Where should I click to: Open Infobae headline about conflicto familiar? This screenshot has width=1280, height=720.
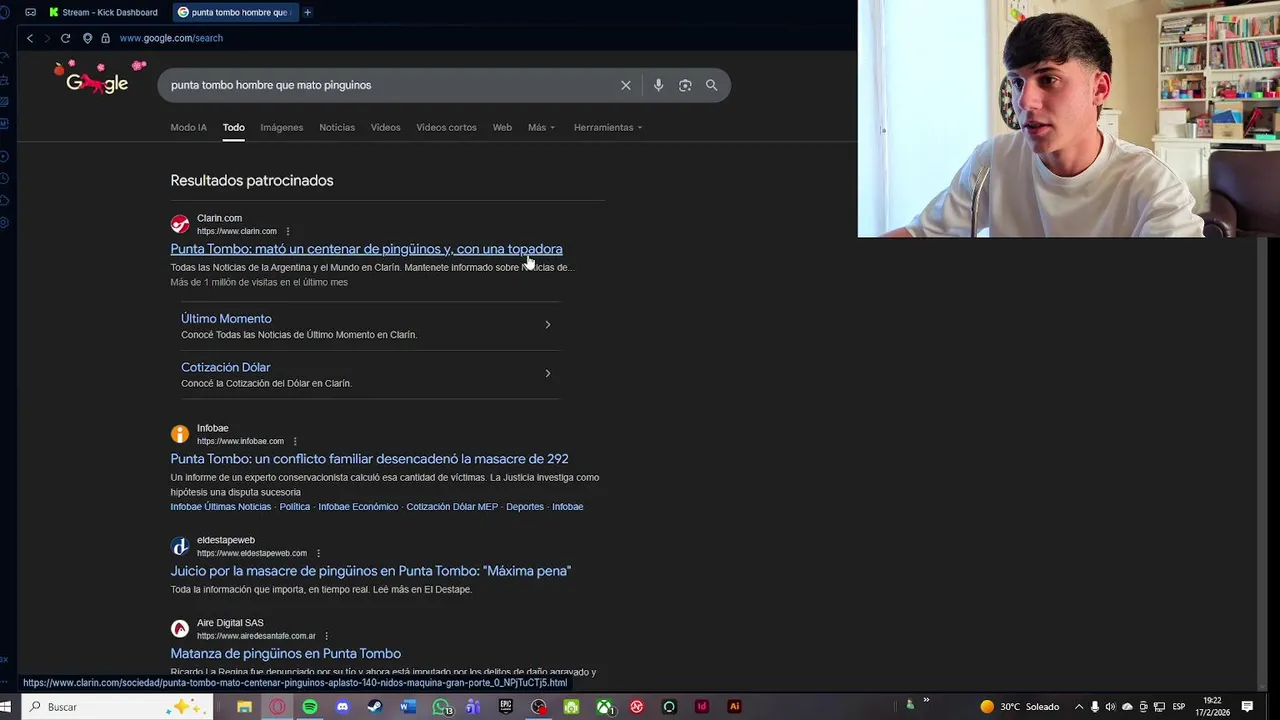(369, 459)
